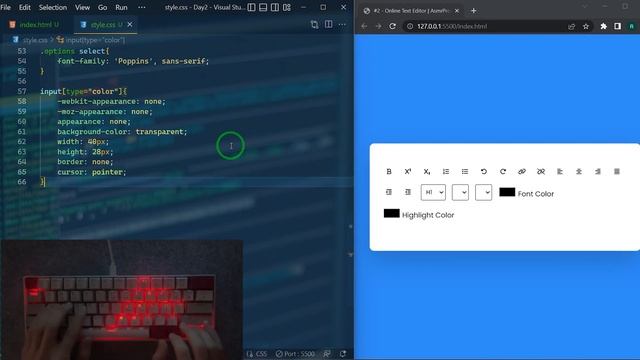Insert an ordered numbered list
Screen dimensions: 640x360
pyautogui.click(x=446, y=171)
